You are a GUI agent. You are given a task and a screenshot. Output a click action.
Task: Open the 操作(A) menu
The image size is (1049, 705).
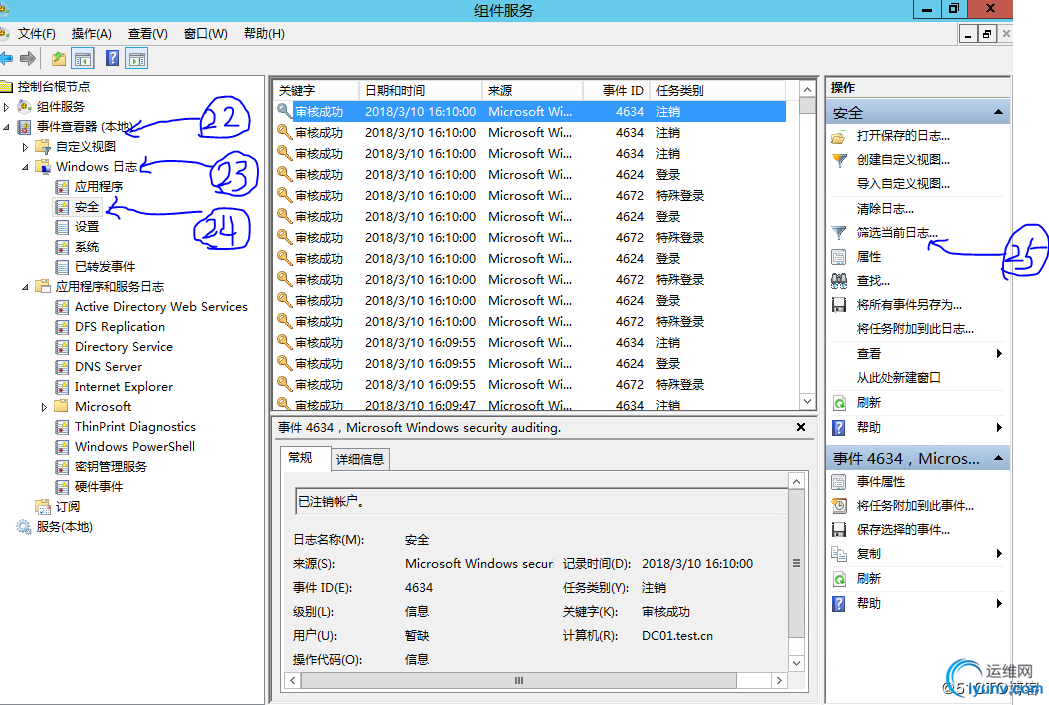pyautogui.click(x=92, y=33)
